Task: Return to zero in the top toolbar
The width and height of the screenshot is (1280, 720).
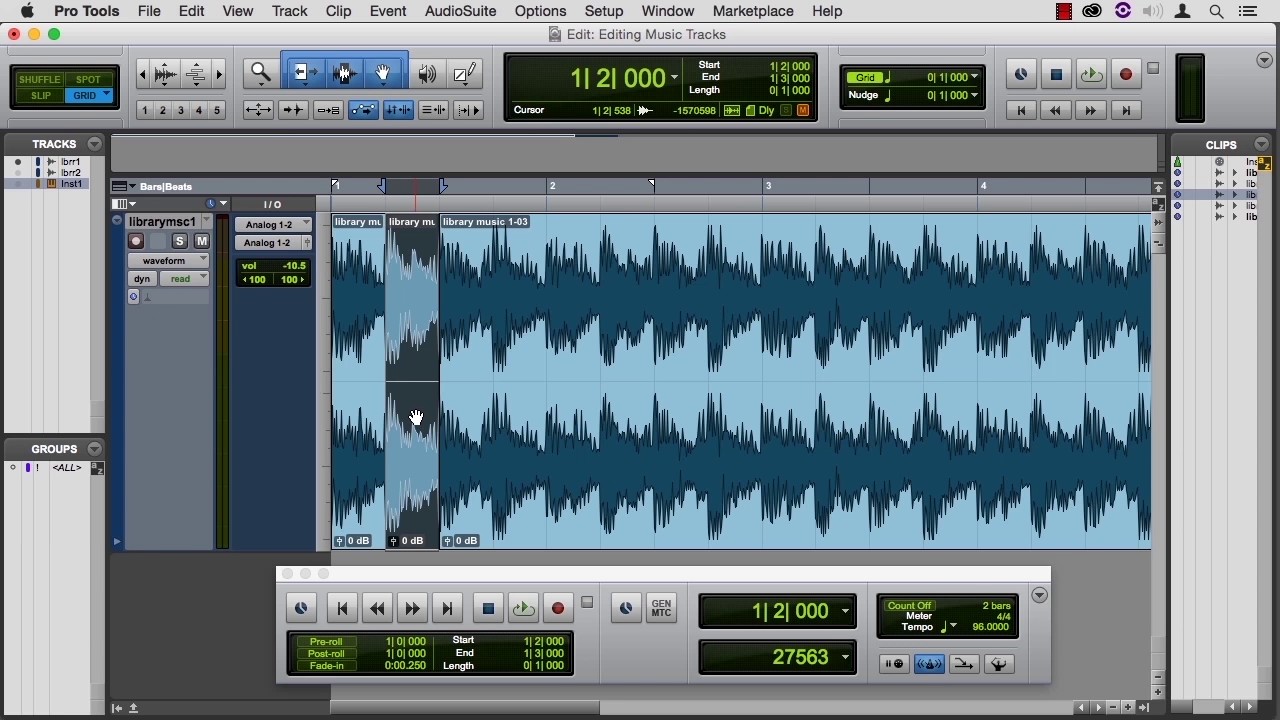Action: (x=1021, y=110)
